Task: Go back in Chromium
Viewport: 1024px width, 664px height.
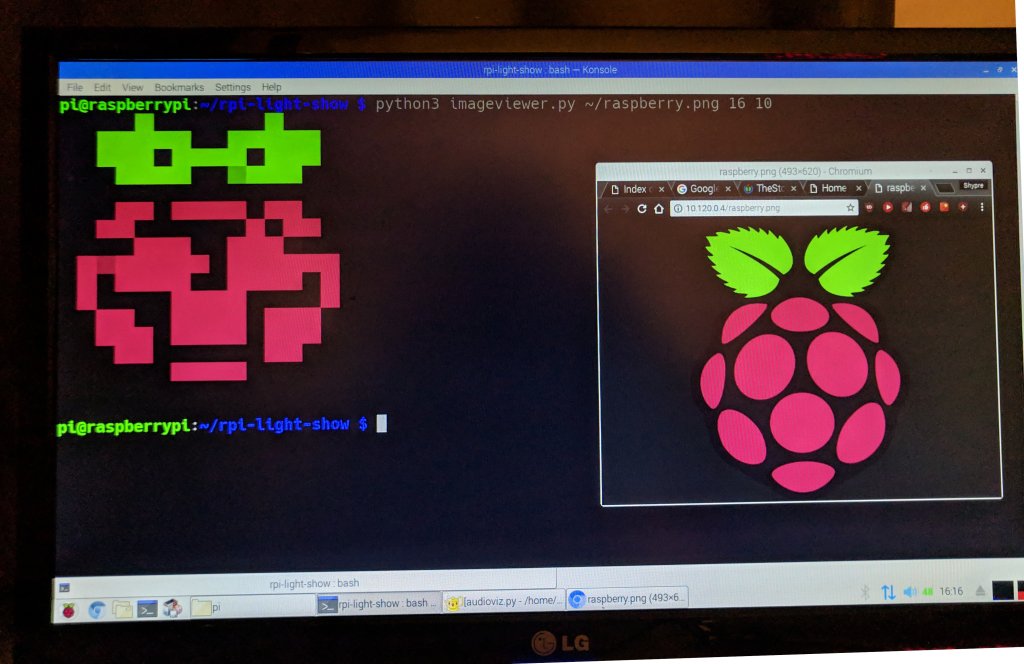Action: pyautogui.click(x=608, y=209)
